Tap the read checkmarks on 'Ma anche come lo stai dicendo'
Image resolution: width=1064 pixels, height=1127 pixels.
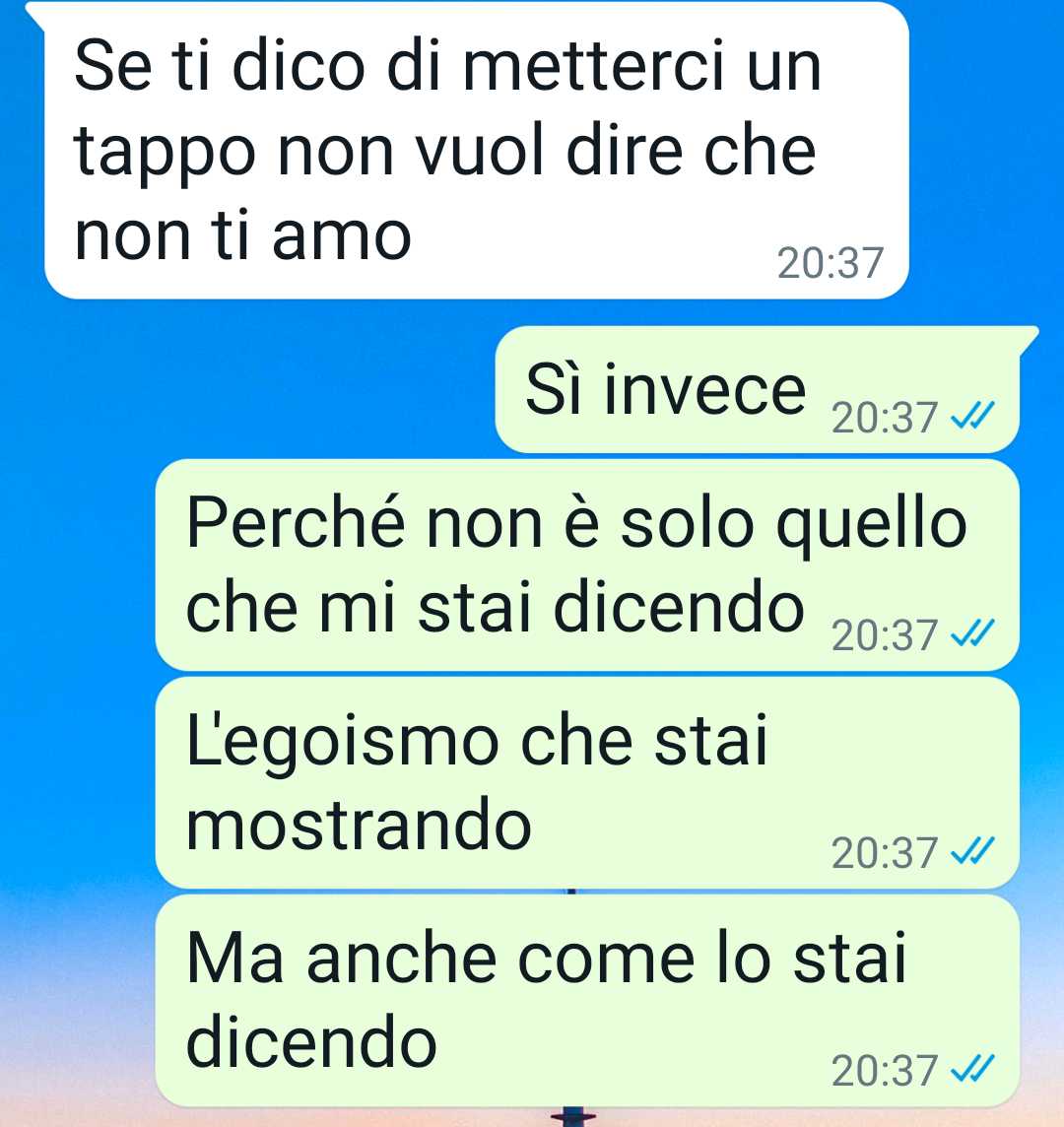coord(972,1069)
